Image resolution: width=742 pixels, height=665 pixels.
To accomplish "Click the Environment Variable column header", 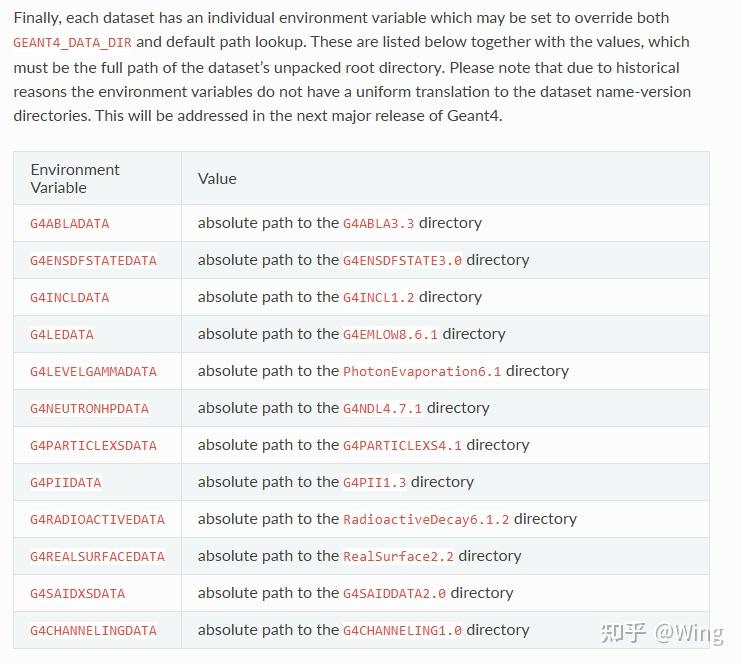I will coord(75,178).
